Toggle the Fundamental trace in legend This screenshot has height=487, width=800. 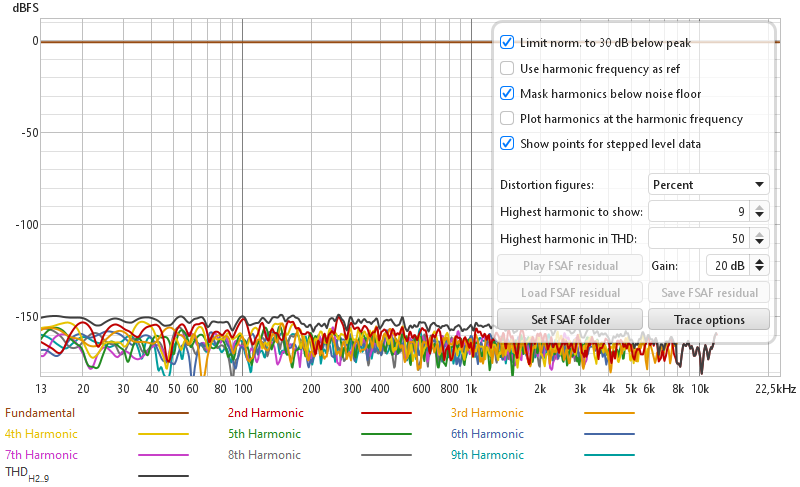click(x=40, y=413)
